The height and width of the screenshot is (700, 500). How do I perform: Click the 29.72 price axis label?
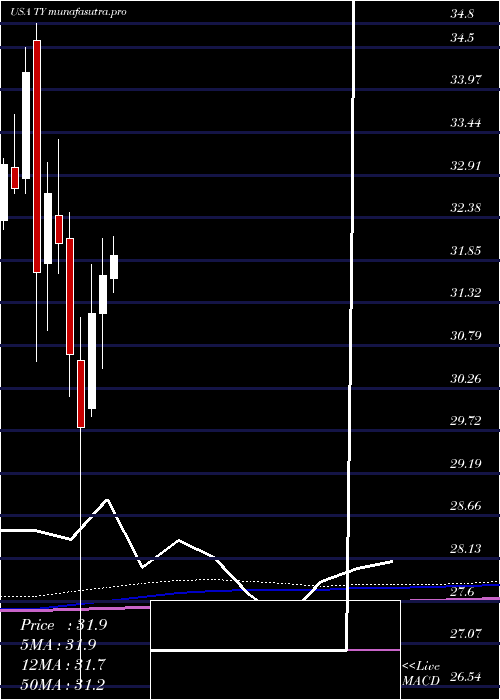(466, 421)
